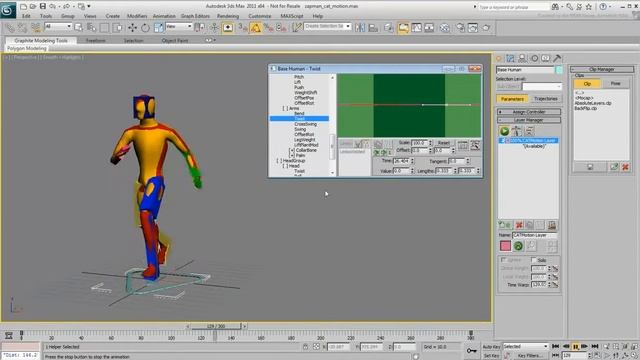
Task: Open the Motion command panel tab
Action: tap(534, 58)
